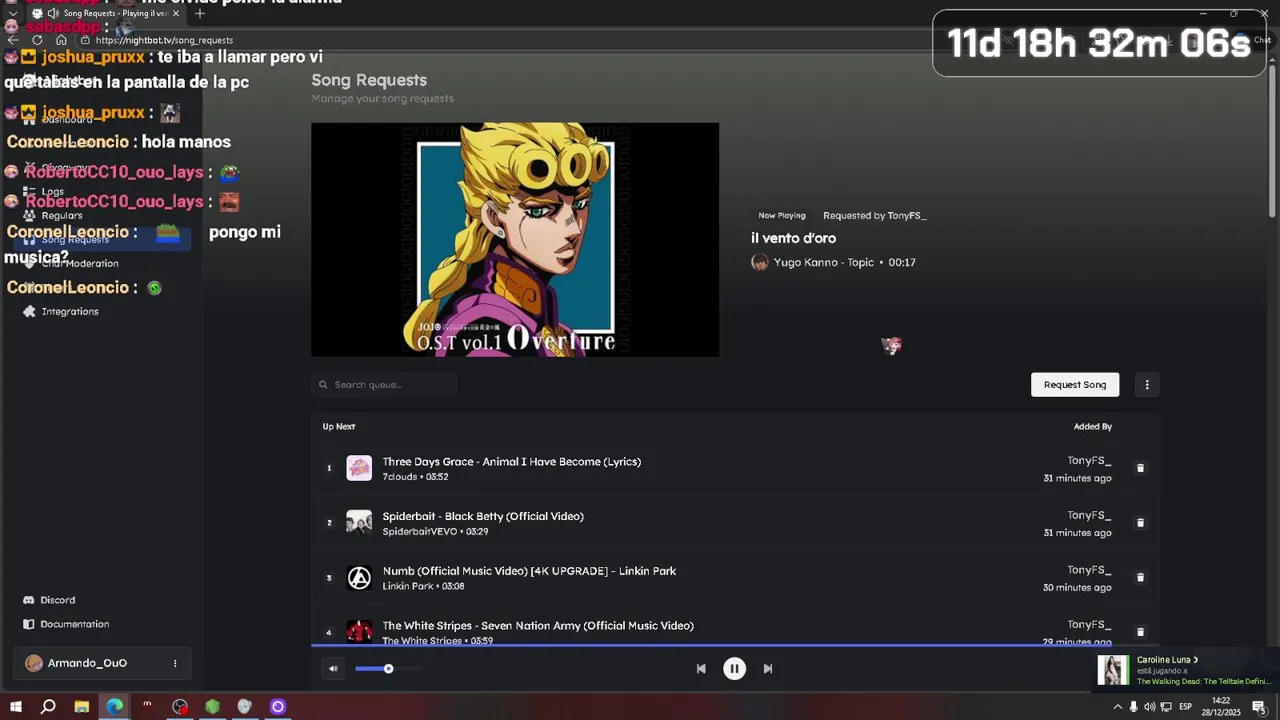Viewport: 1280px width, 720px height.
Task: Click Microsoft Edge taskbar icon
Action: click(115, 707)
